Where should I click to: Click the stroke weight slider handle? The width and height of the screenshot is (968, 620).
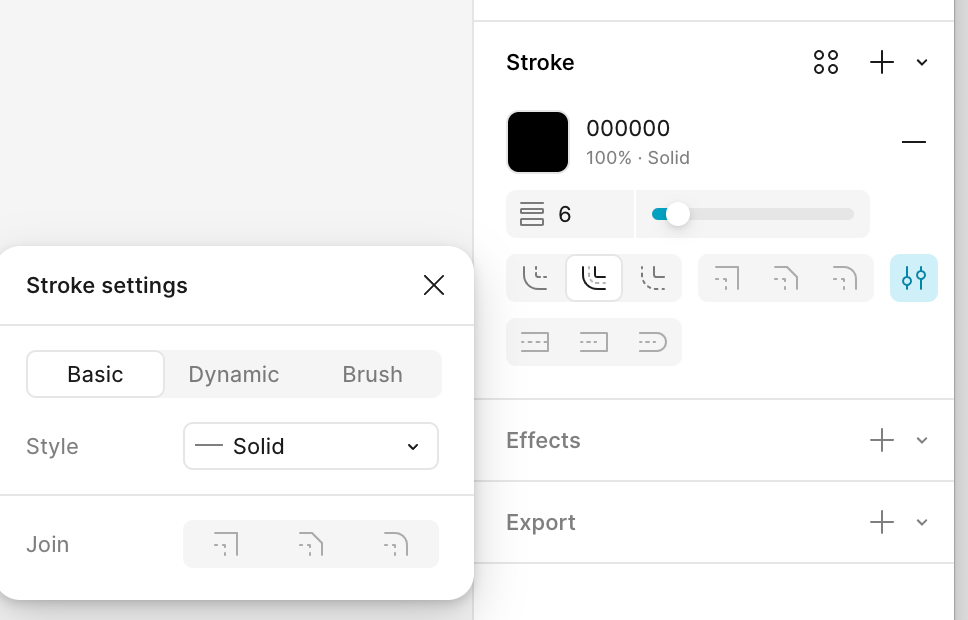point(678,214)
